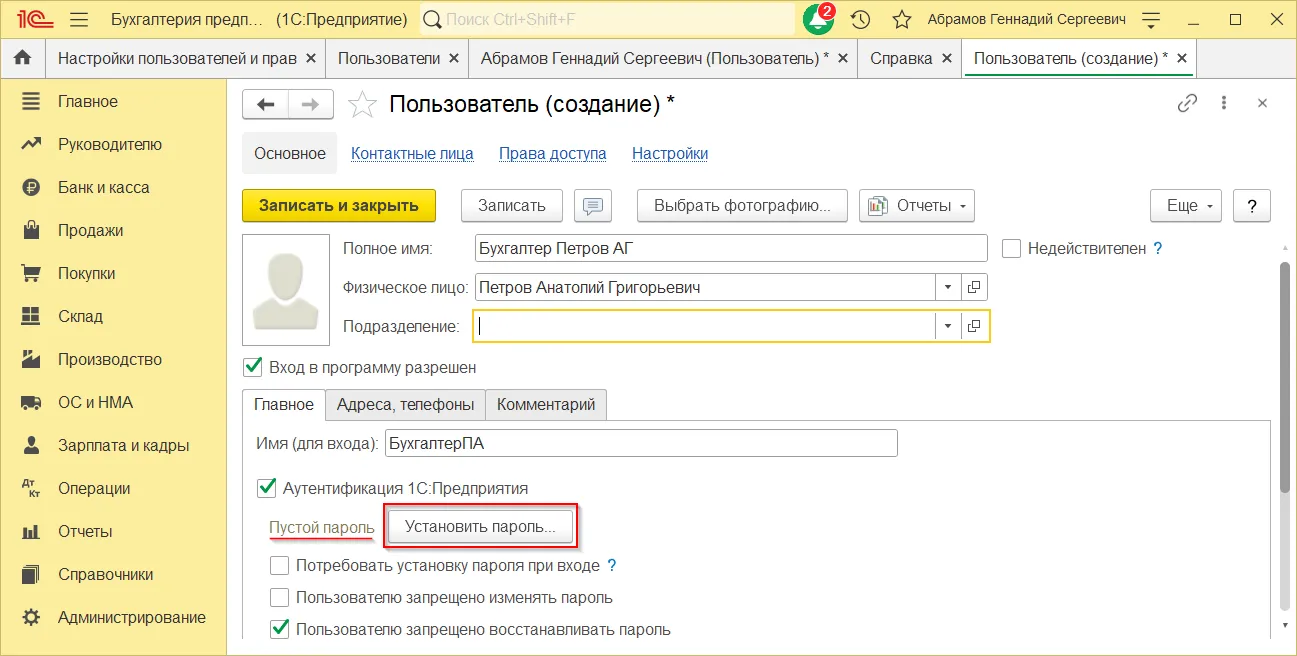Open the Отчеты dropdown button
Image resolution: width=1297 pixels, height=656 pixels.
point(916,206)
